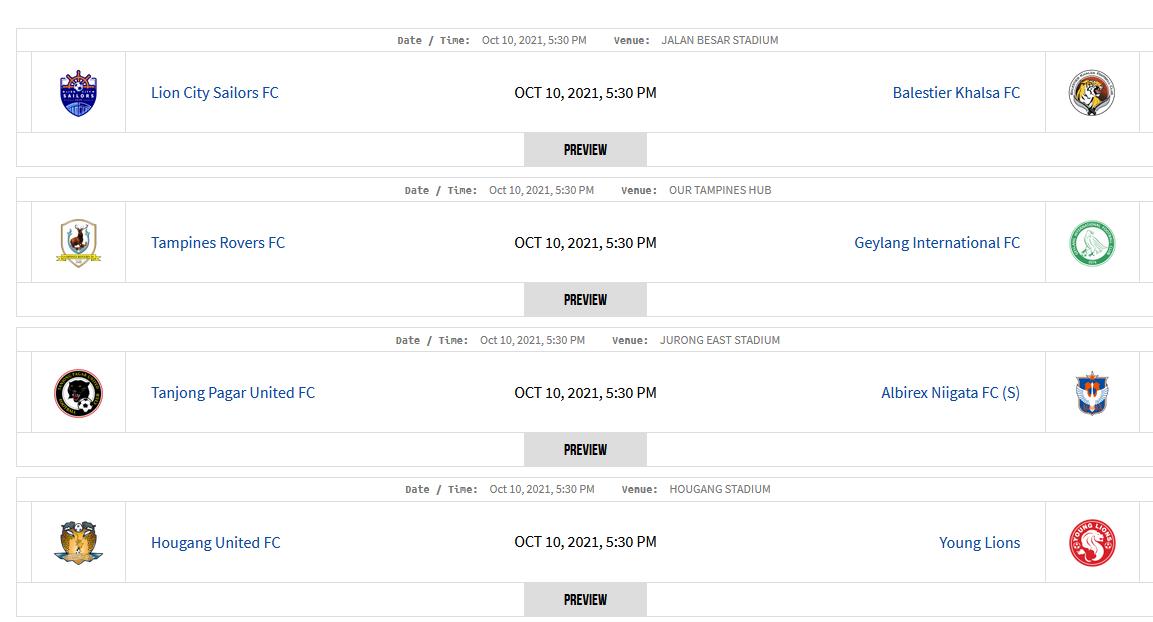This screenshot has width=1153, height=622.
Task: Open the Young Lions team link
Action: 979,543
